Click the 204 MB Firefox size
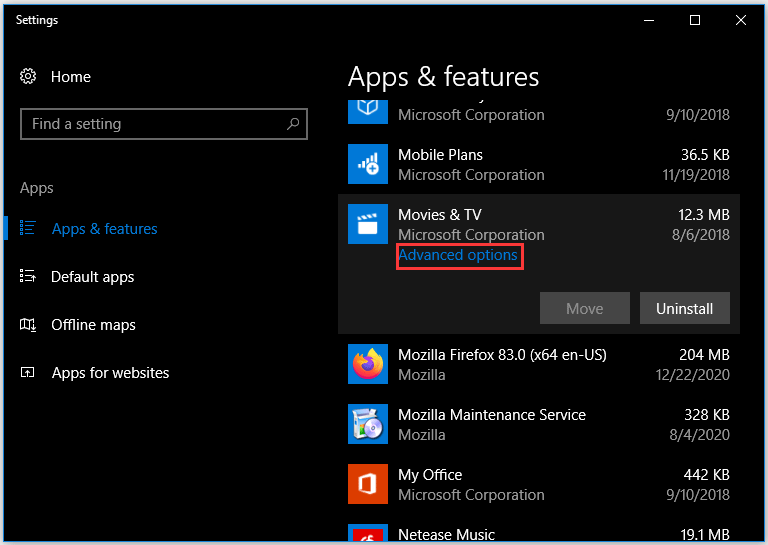 point(704,355)
